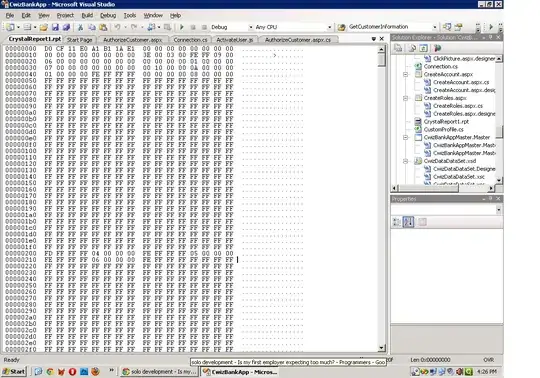Click the Cut scissors icon
This screenshot has width=540, height=378.
[81, 27]
